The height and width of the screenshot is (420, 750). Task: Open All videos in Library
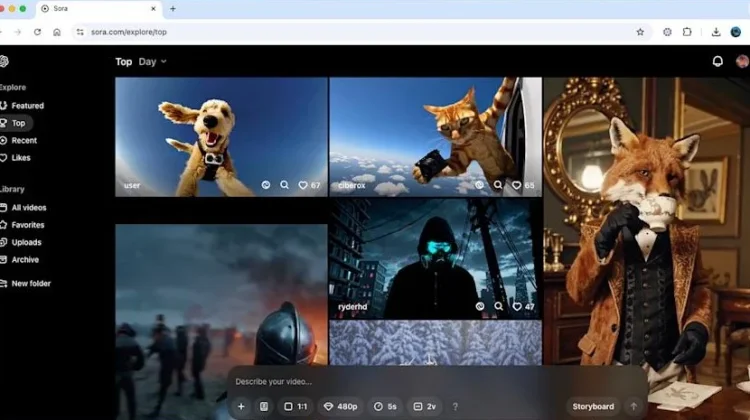pos(23,208)
